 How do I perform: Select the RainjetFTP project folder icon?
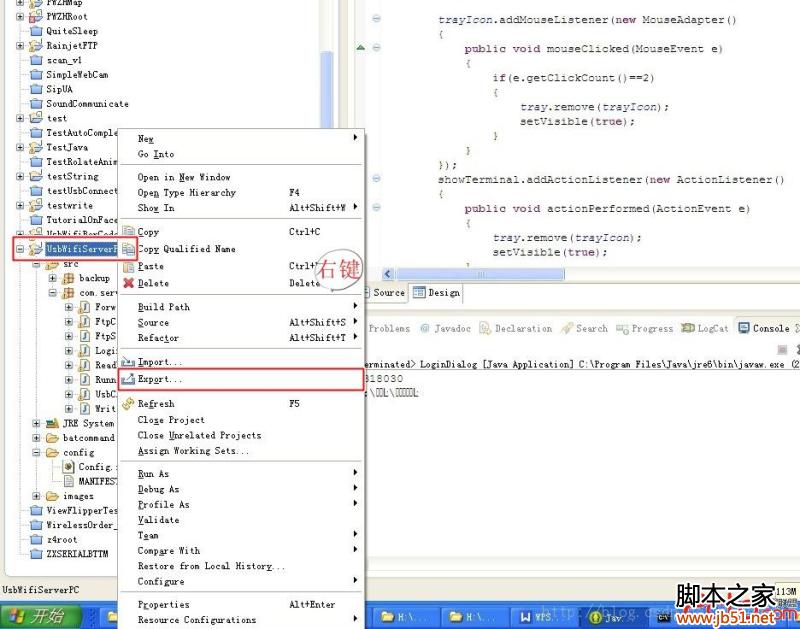click(x=36, y=46)
